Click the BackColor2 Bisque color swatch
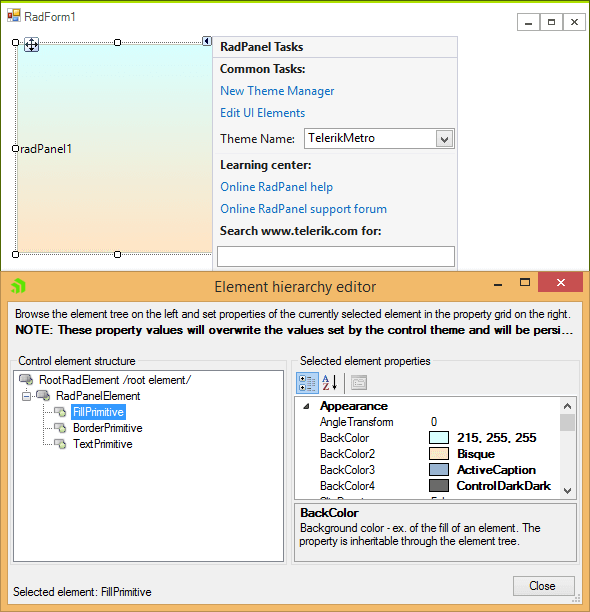Screen dimensions: 590x612 [x=439, y=454]
